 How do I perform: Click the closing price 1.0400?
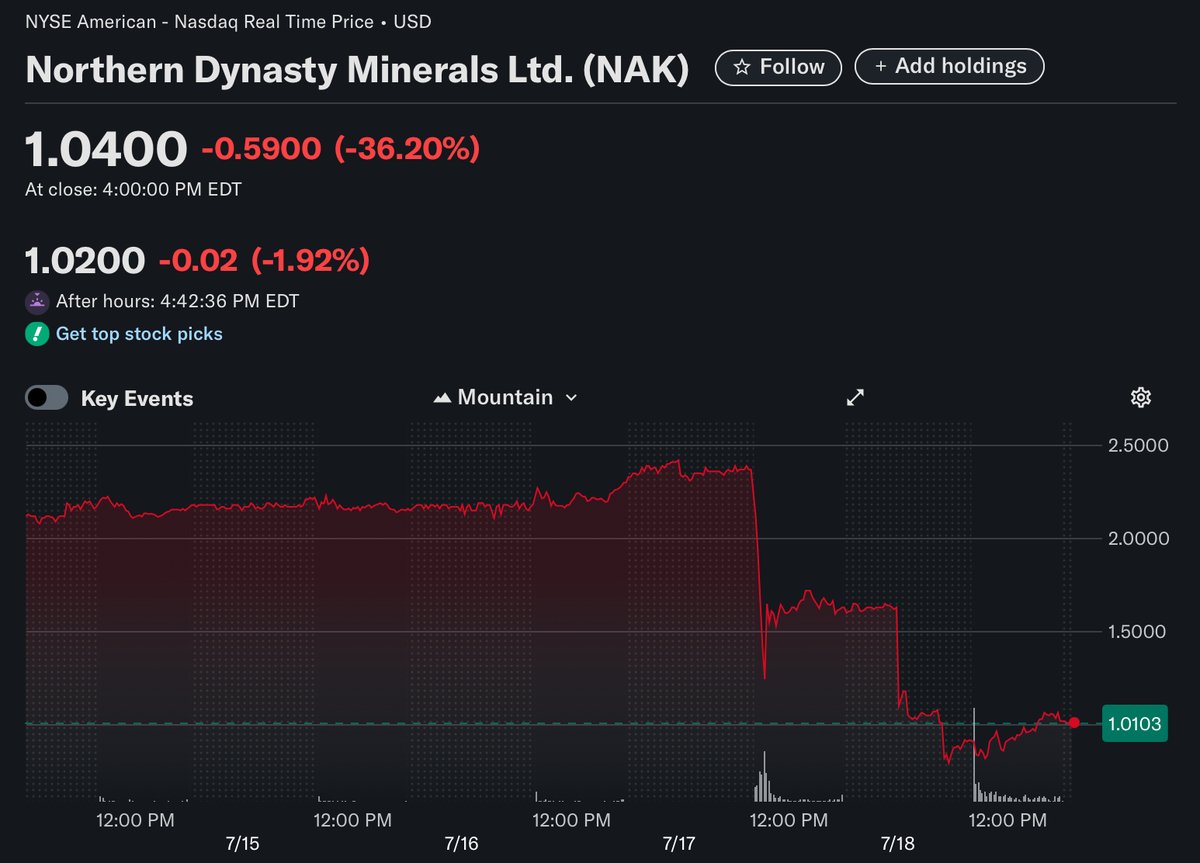(106, 150)
